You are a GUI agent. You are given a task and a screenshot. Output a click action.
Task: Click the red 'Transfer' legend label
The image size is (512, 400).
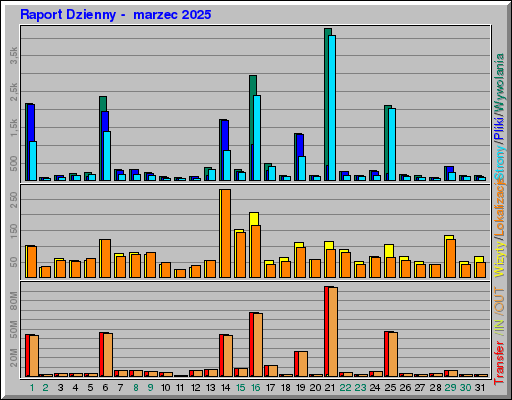[x=500, y=363]
